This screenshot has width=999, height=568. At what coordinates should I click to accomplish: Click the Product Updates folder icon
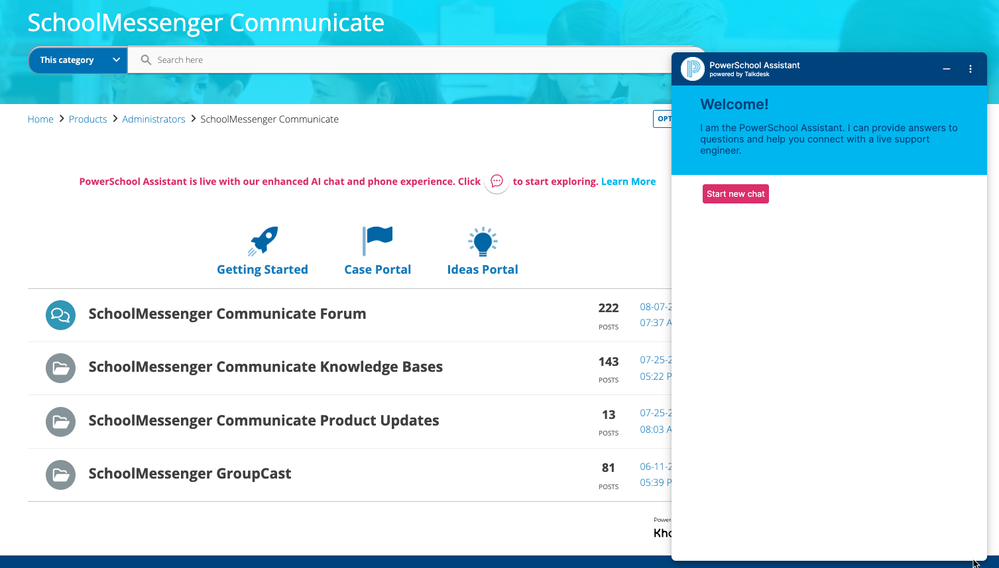[61, 421]
